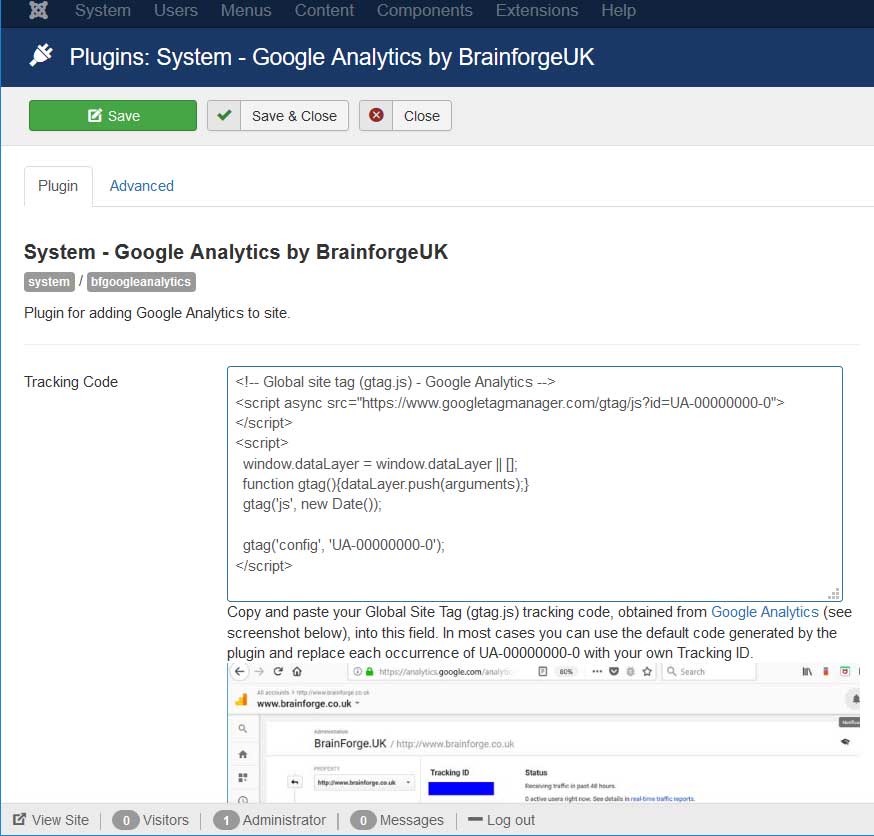Click the red X icon on Close
The width and height of the screenshot is (874, 836).
(376, 115)
